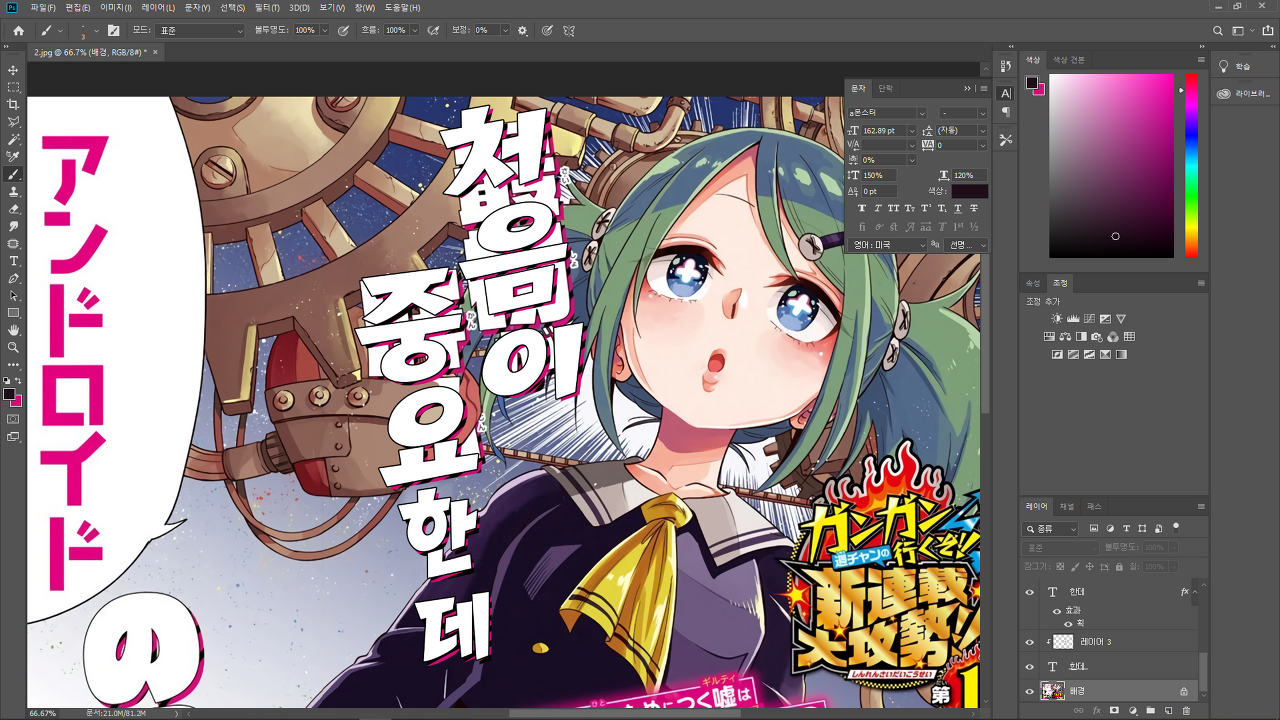
Task: Select the Eraser tool
Action: tap(14, 209)
